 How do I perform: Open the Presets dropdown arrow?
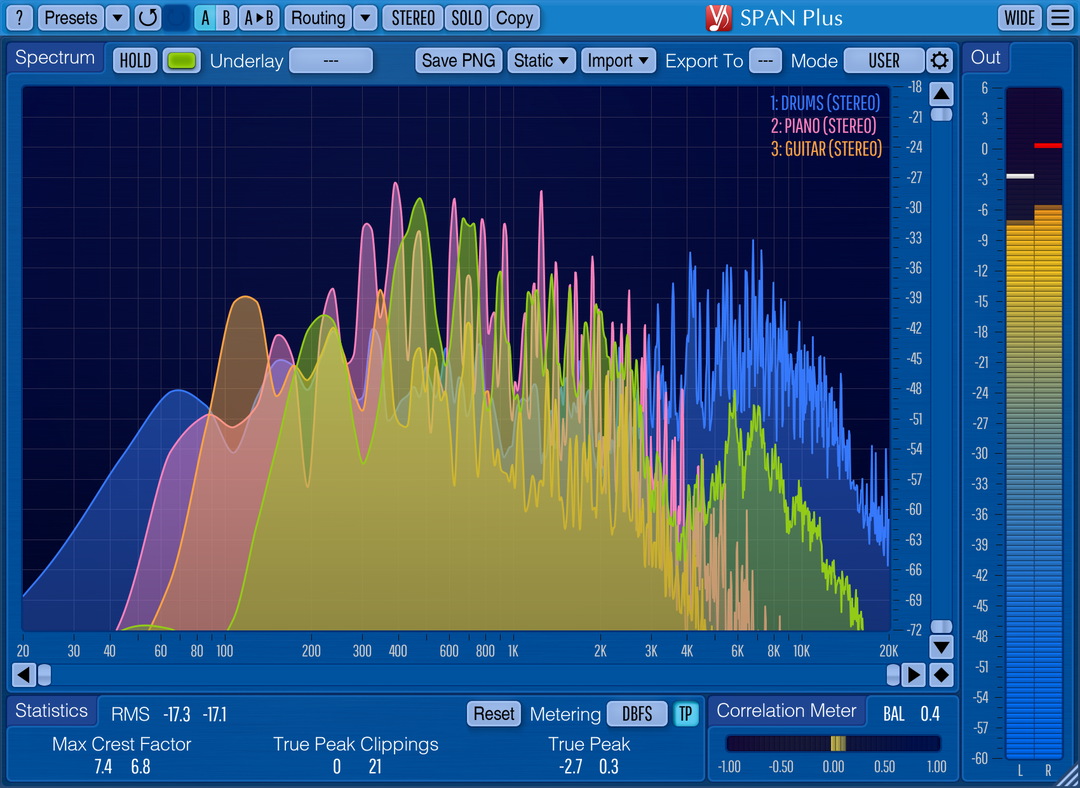118,17
